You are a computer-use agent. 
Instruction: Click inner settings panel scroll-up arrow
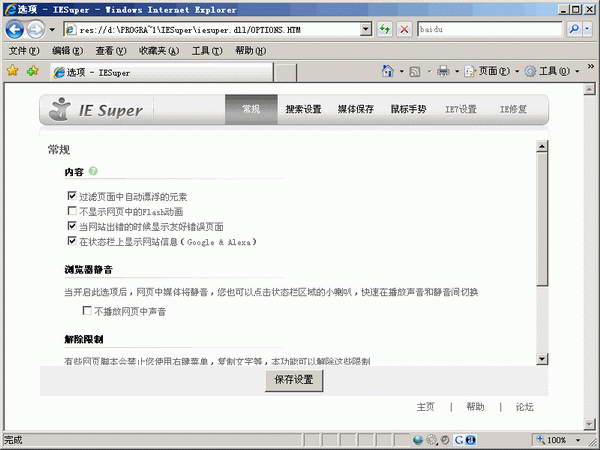pyautogui.click(x=542, y=147)
